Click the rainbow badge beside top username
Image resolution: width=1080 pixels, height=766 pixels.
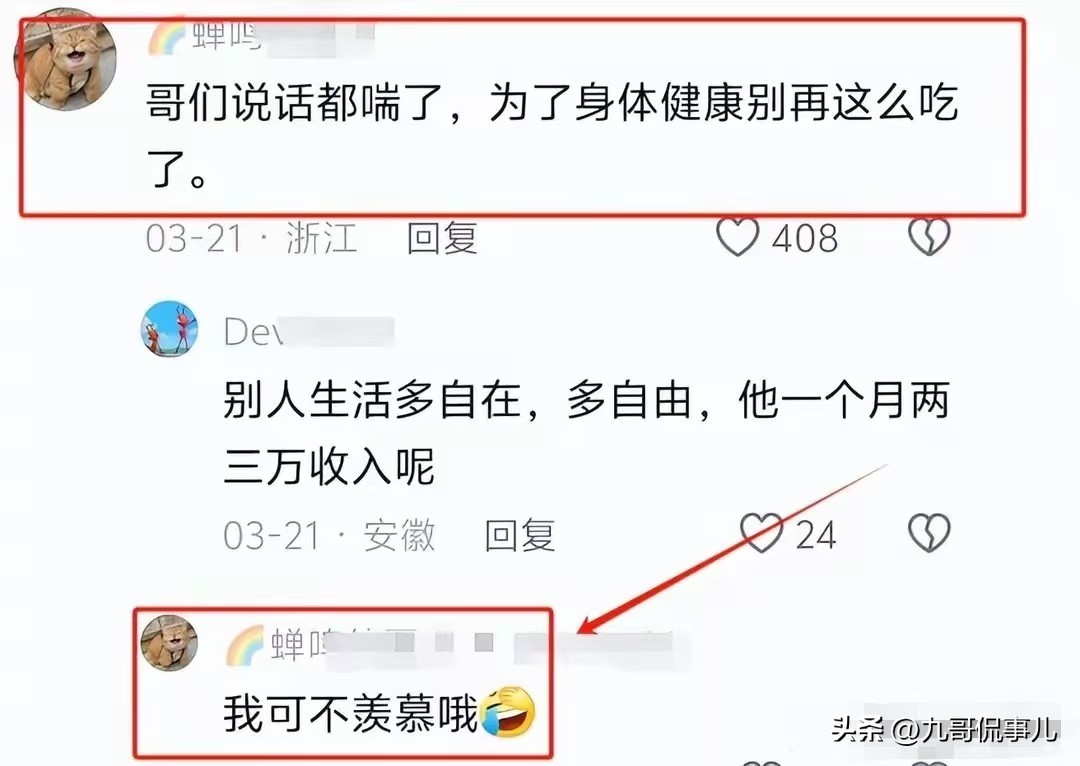point(167,34)
